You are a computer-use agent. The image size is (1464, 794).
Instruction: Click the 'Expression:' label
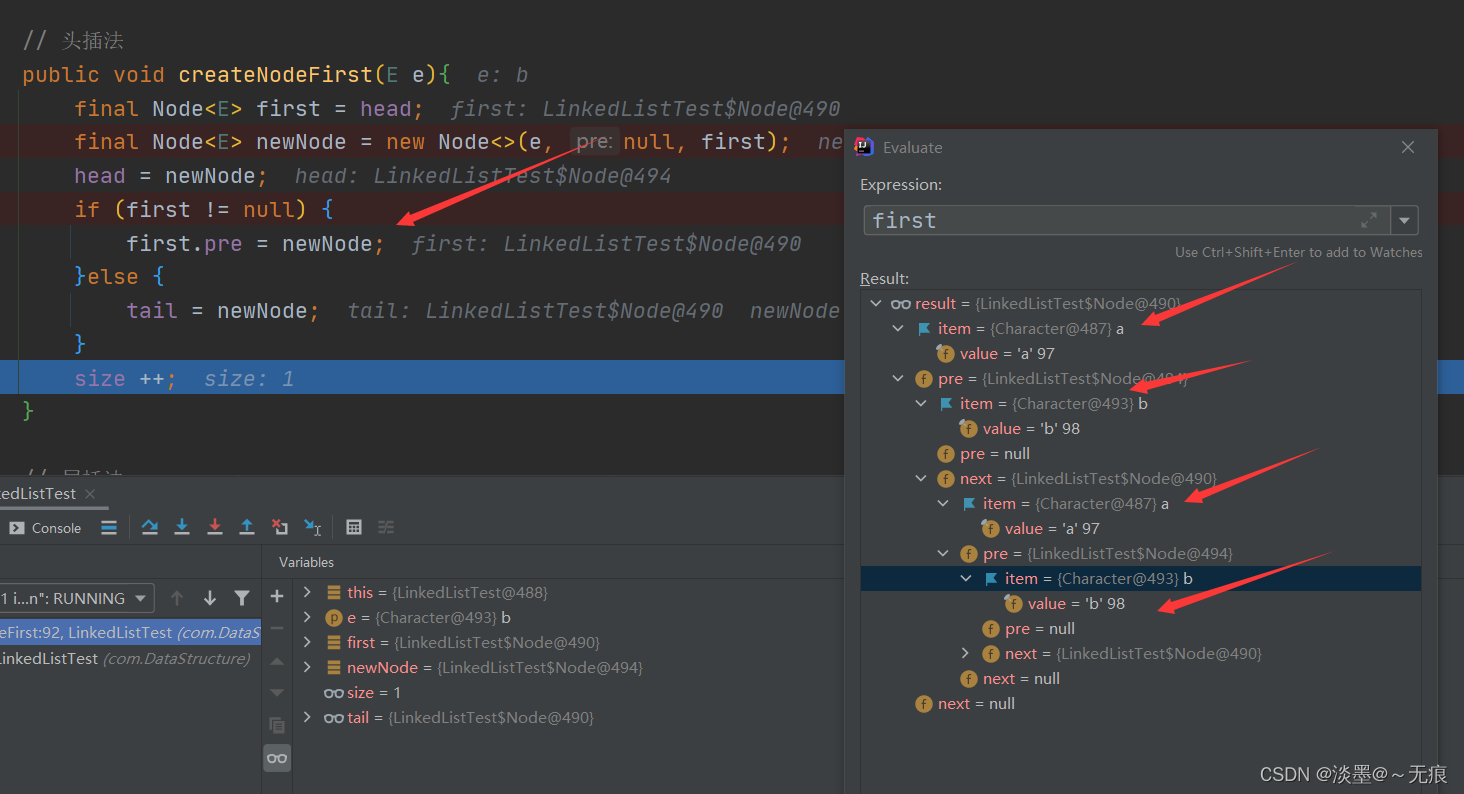click(x=900, y=184)
